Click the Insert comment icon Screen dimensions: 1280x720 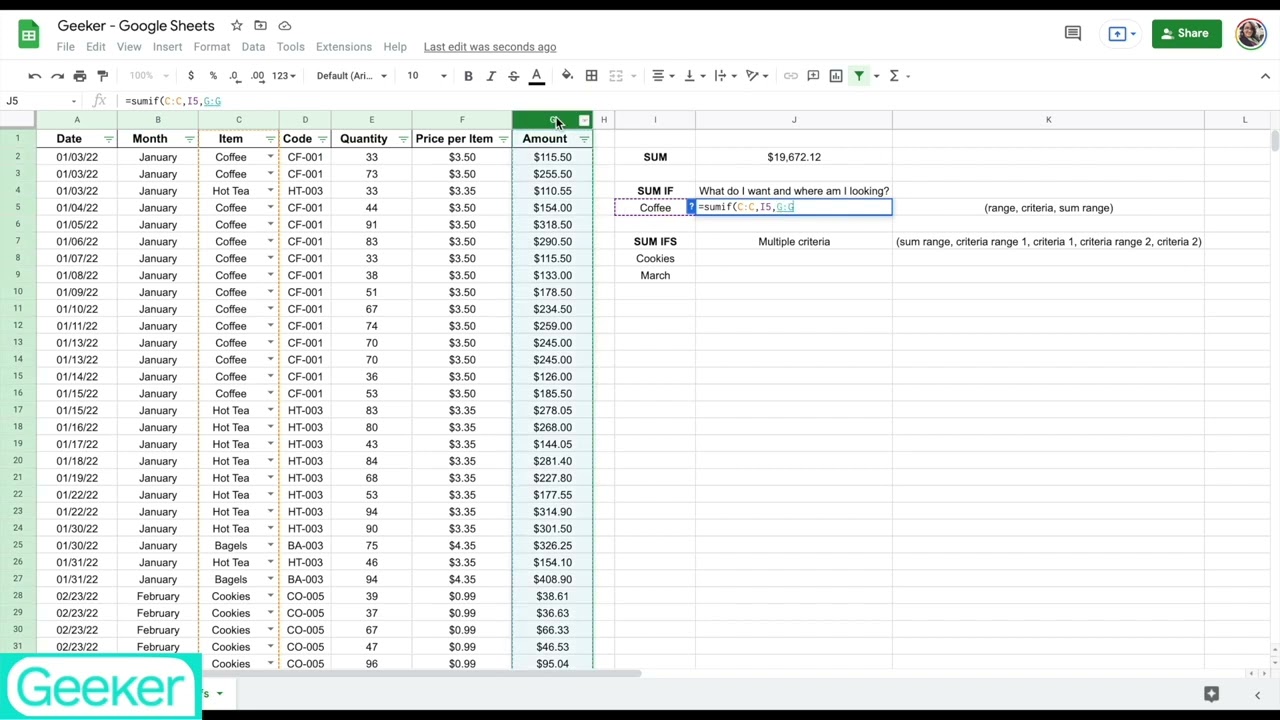(813, 76)
